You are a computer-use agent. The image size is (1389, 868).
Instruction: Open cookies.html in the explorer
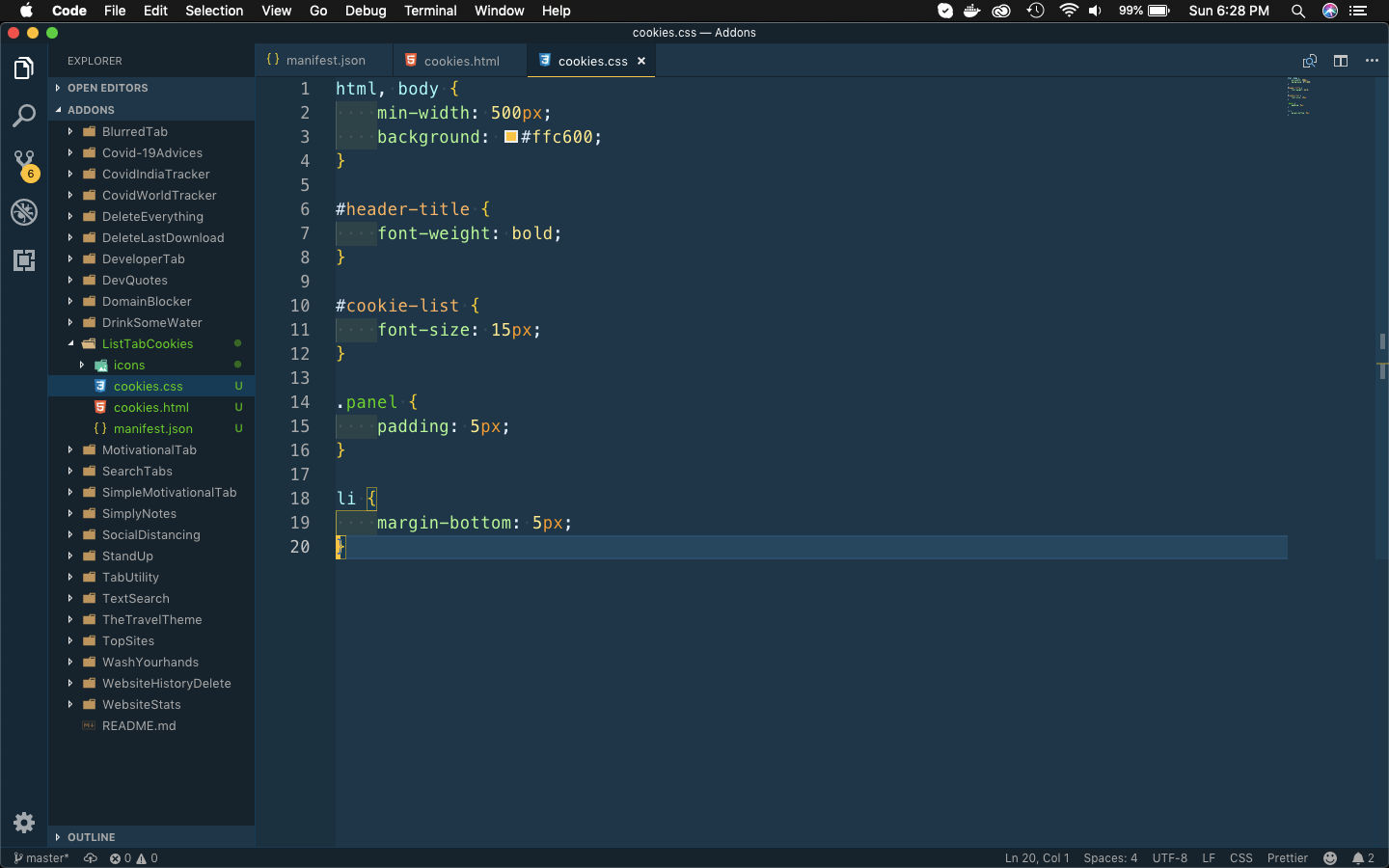click(x=151, y=407)
